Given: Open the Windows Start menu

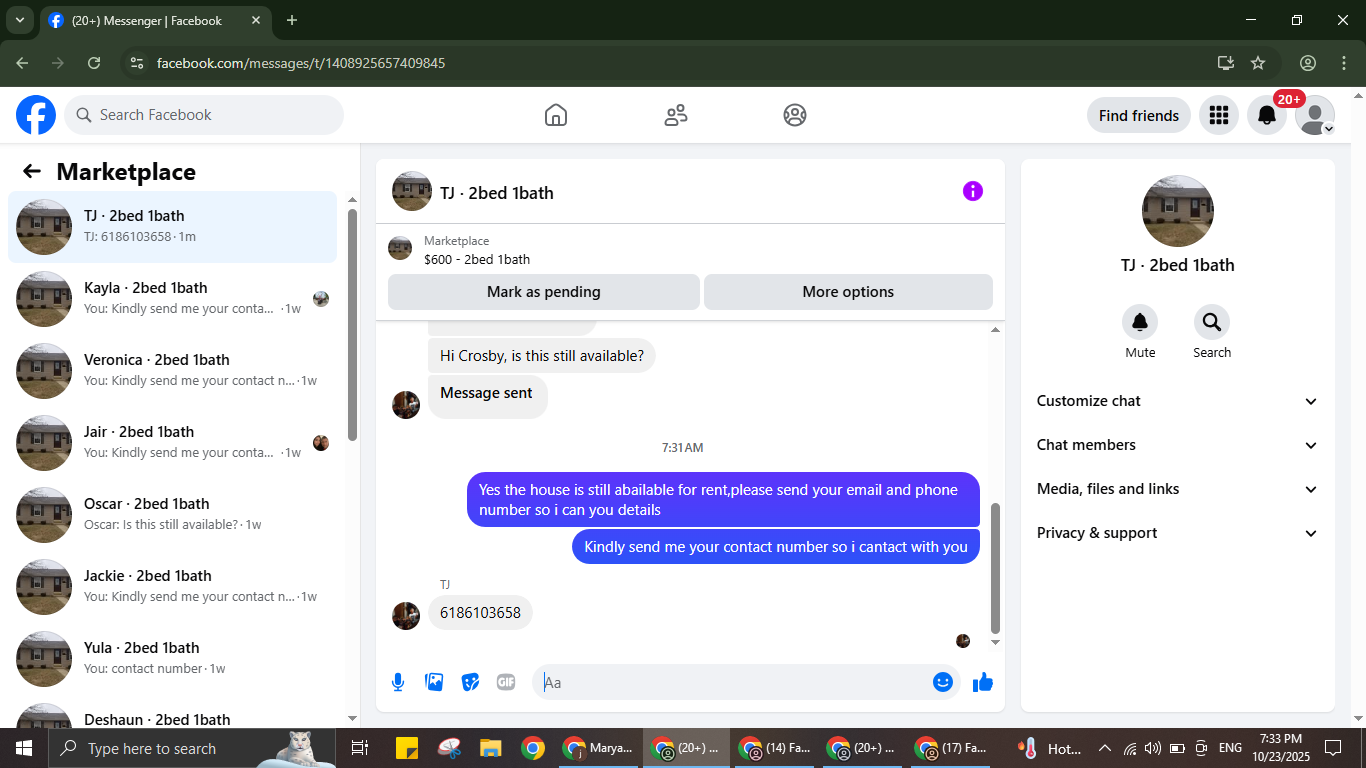Looking at the screenshot, I should pos(23,748).
